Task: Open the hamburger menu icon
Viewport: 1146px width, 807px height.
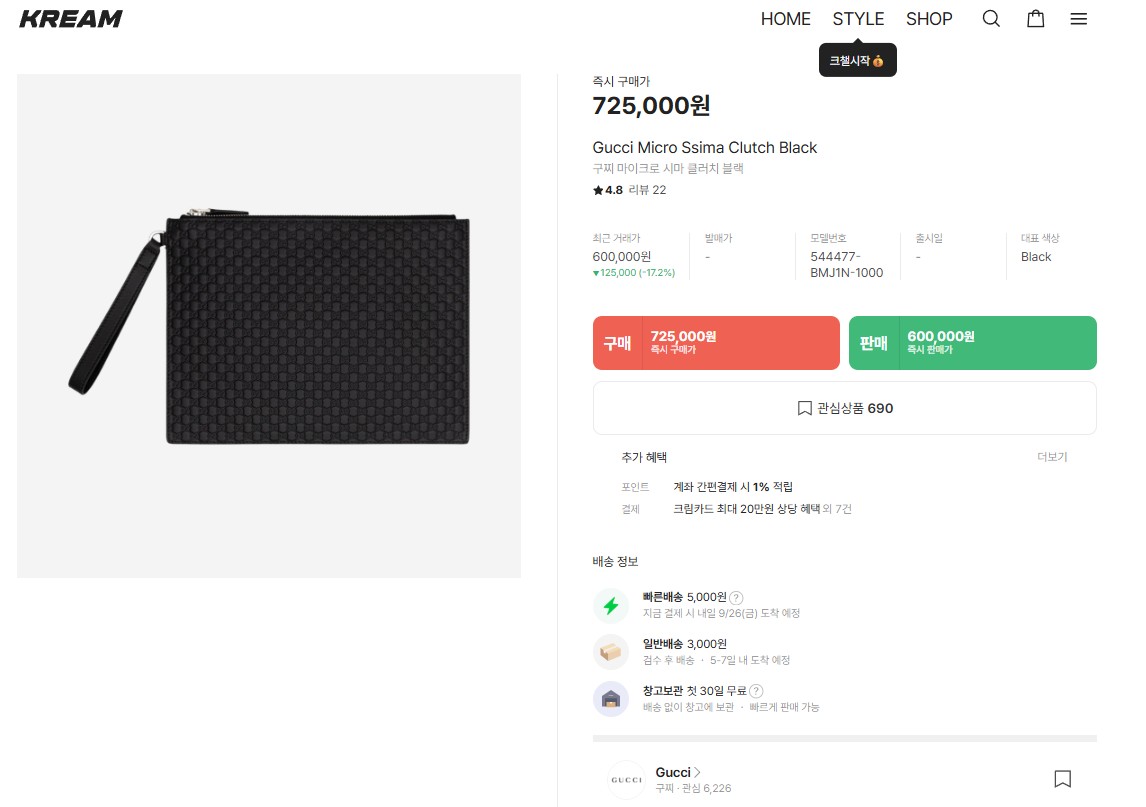Action: click(1078, 19)
